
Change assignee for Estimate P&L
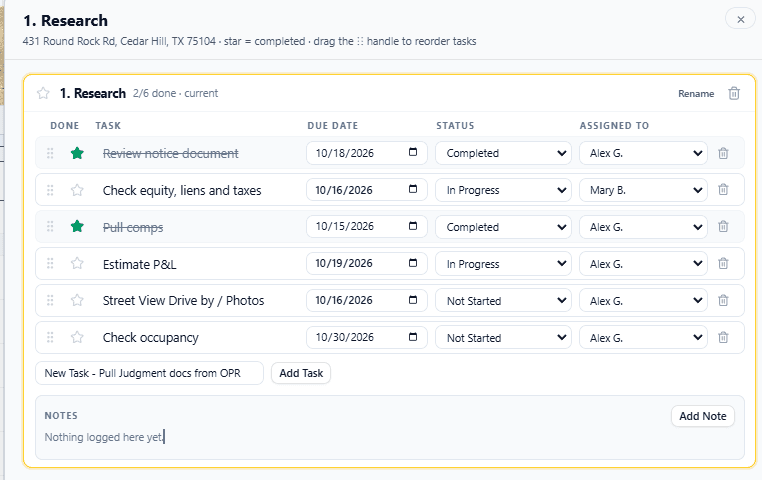[x=643, y=264]
